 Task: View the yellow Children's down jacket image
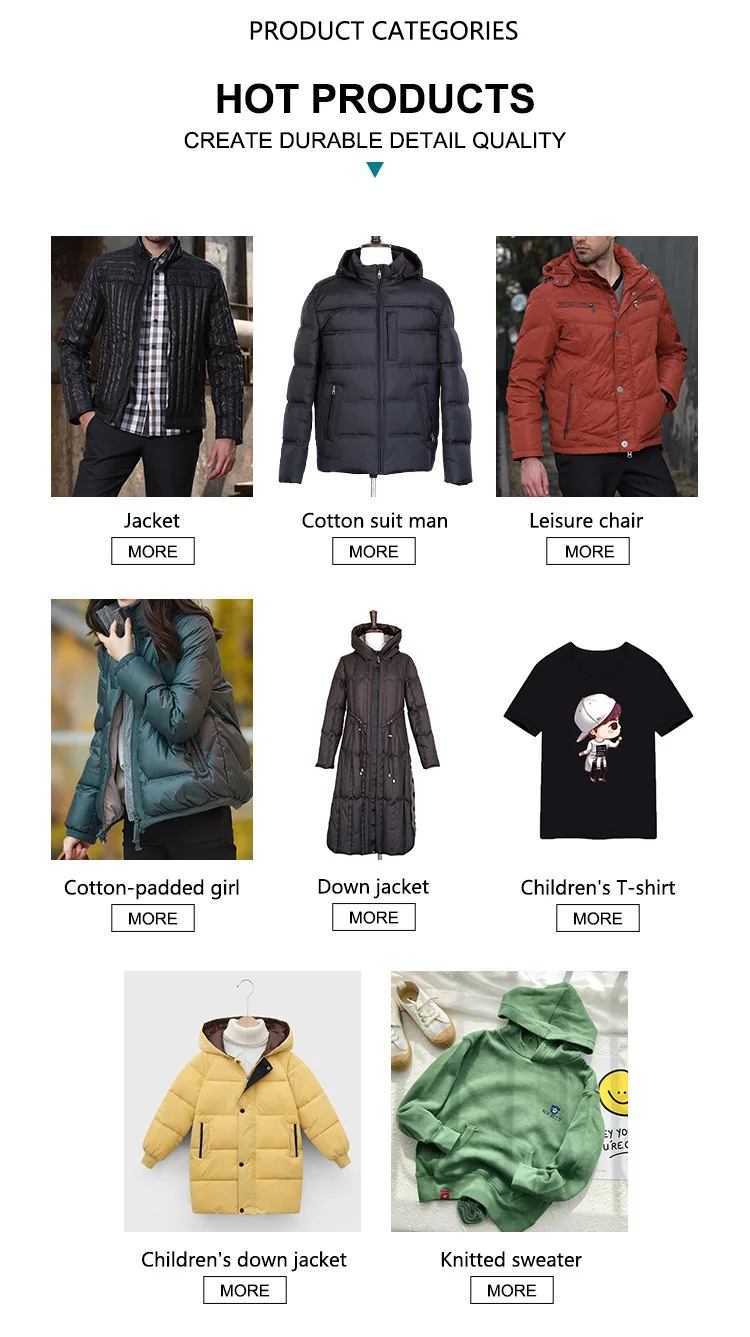click(242, 1101)
